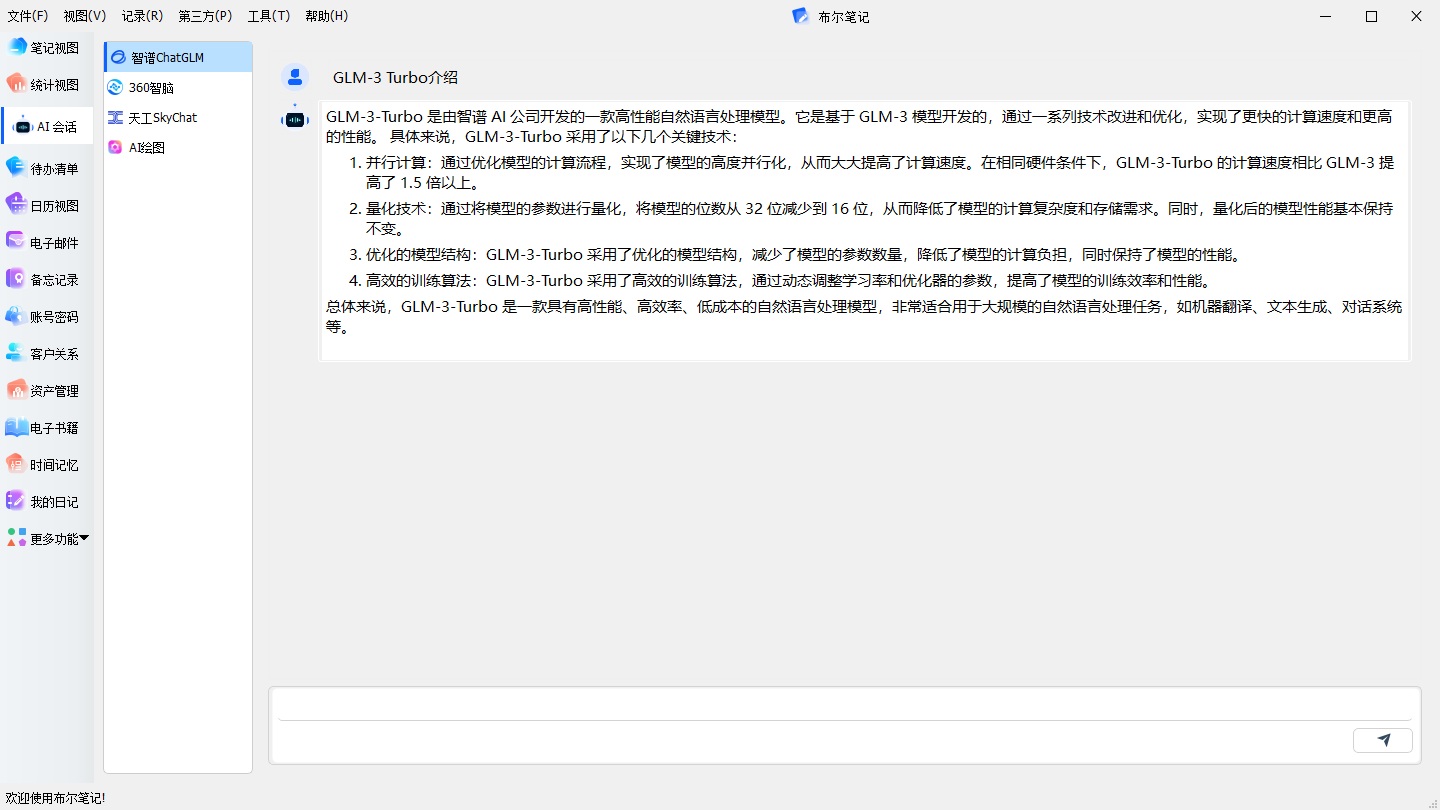The height and width of the screenshot is (810, 1440).
Task: Open the 工具(T) menu
Action: pyautogui.click(x=269, y=16)
